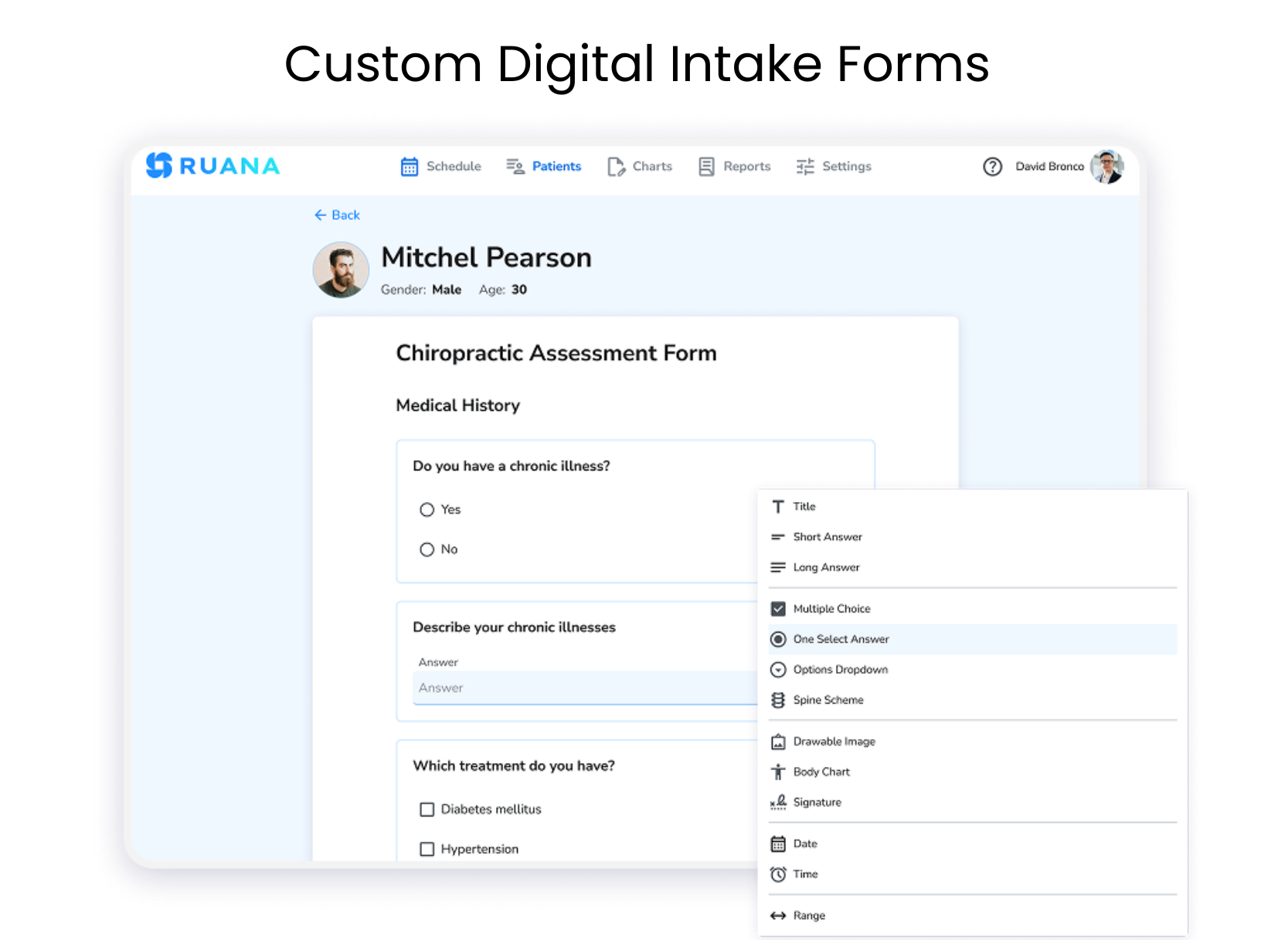Click the Signature pen icon

click(778, 802)
